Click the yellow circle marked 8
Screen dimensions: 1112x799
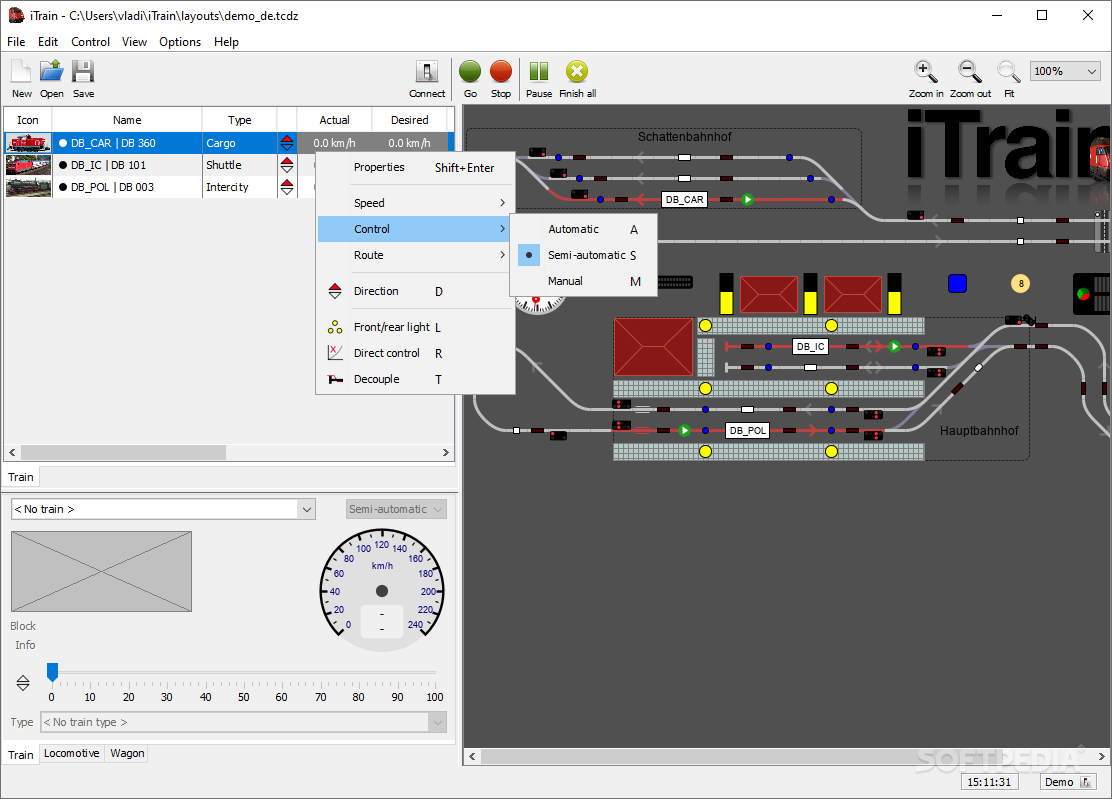click(x=1021, y=284)
